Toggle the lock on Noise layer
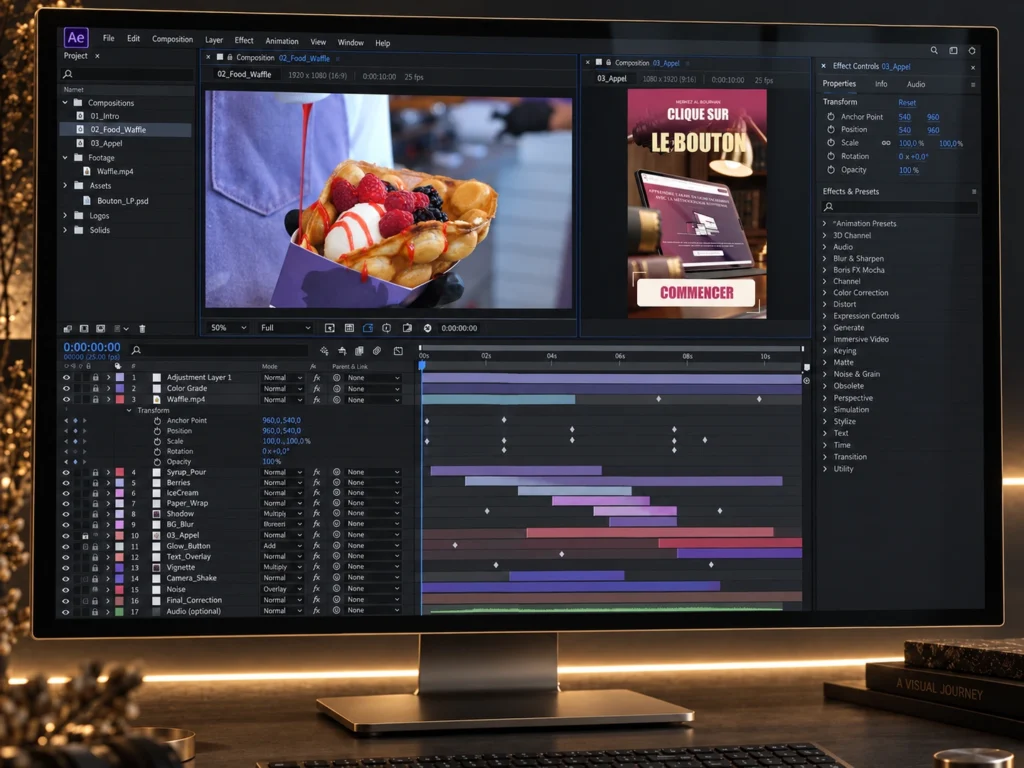 pyautogui.click(x=95, y=590)
